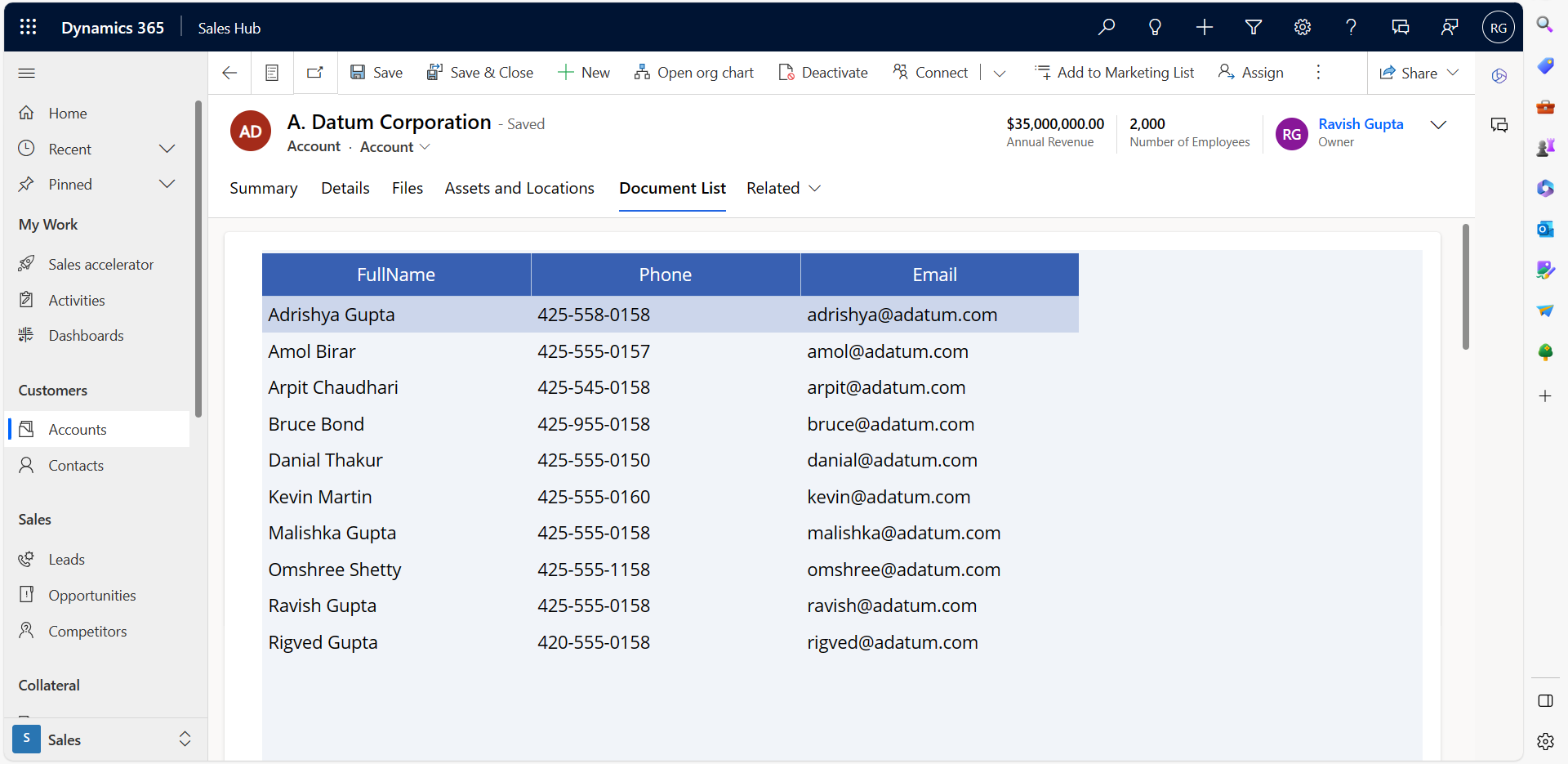Expand the header fields chevron next to Owner
Screen dimensions: 1568x764
coord(1439,125)
